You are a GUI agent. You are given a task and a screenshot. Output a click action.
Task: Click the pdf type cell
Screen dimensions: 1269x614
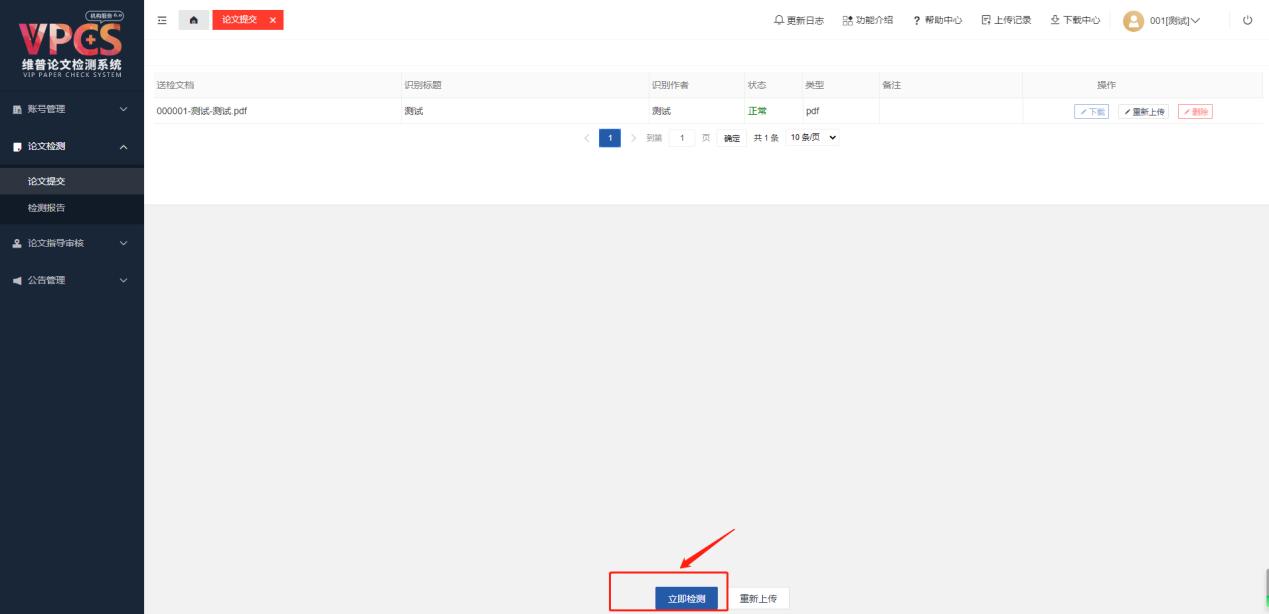pos(812,111)
